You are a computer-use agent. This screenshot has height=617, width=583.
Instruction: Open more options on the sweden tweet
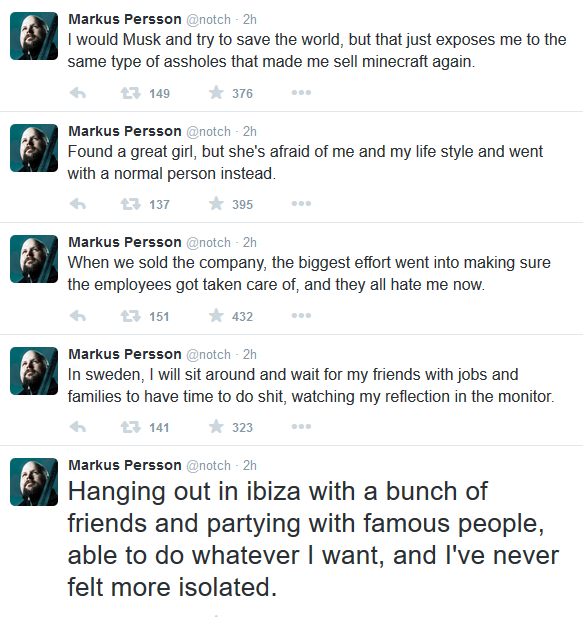tap(301, 427)
